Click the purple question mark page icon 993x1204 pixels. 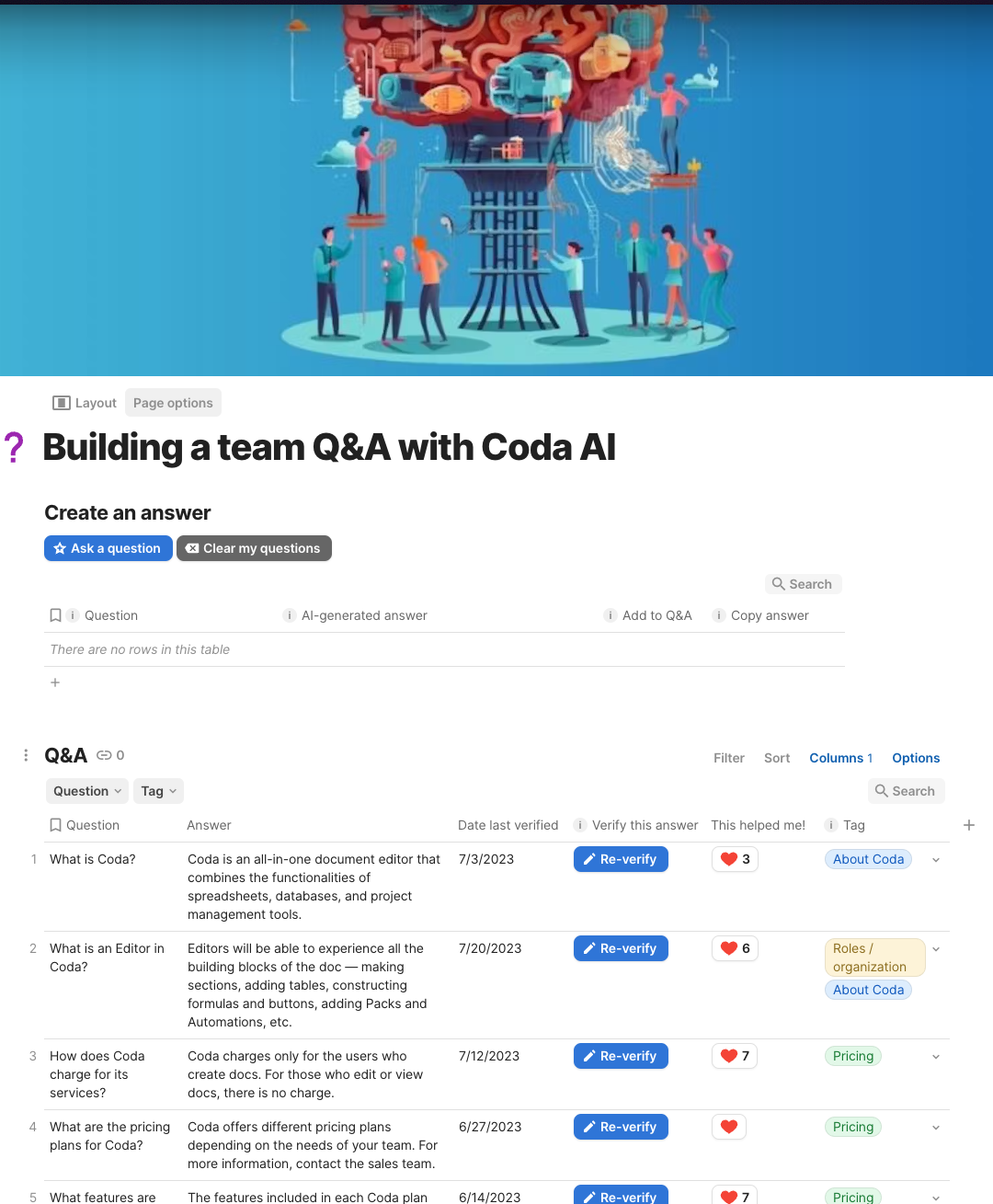[14, 448]
